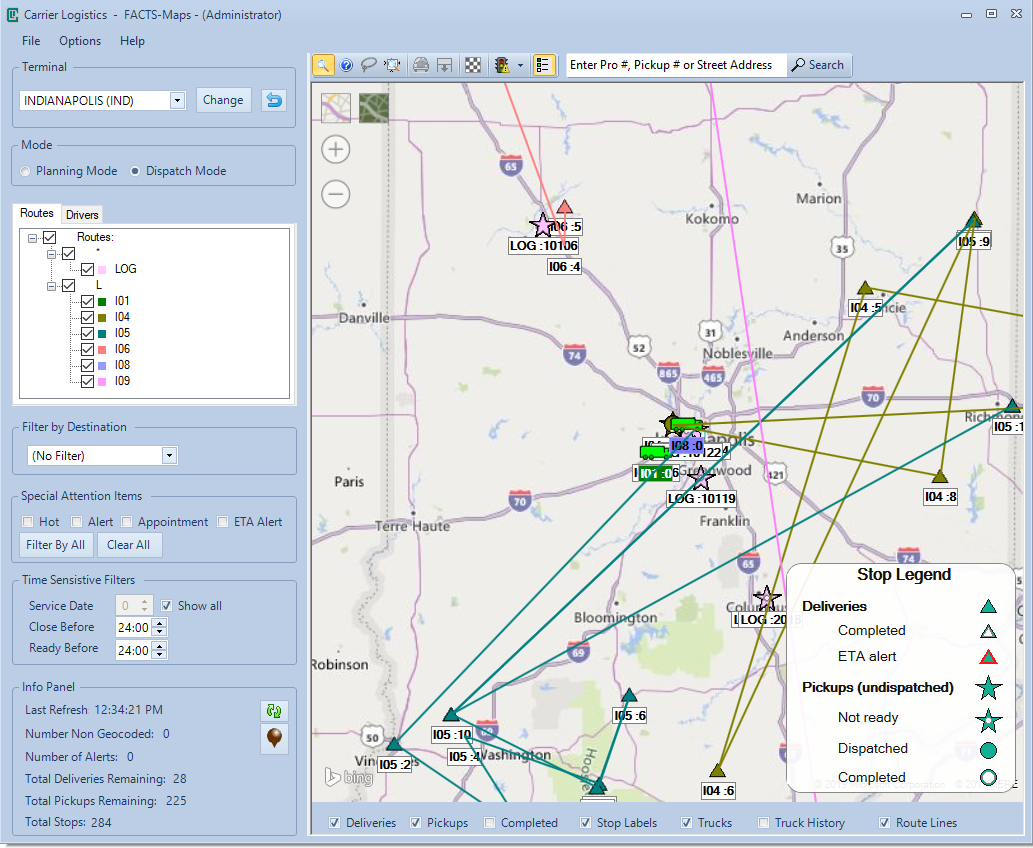Click the green refresh icon in Info Panel

[273, 711]
